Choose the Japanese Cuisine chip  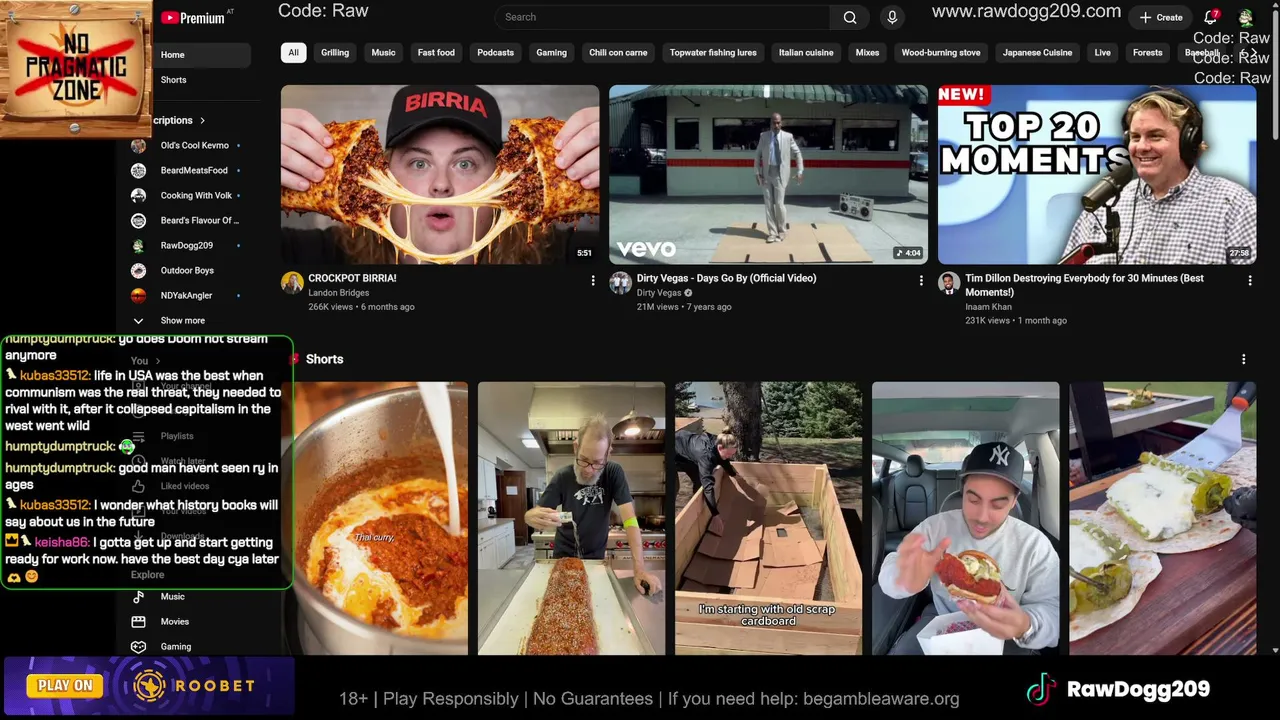click(x=1037, y=52)
